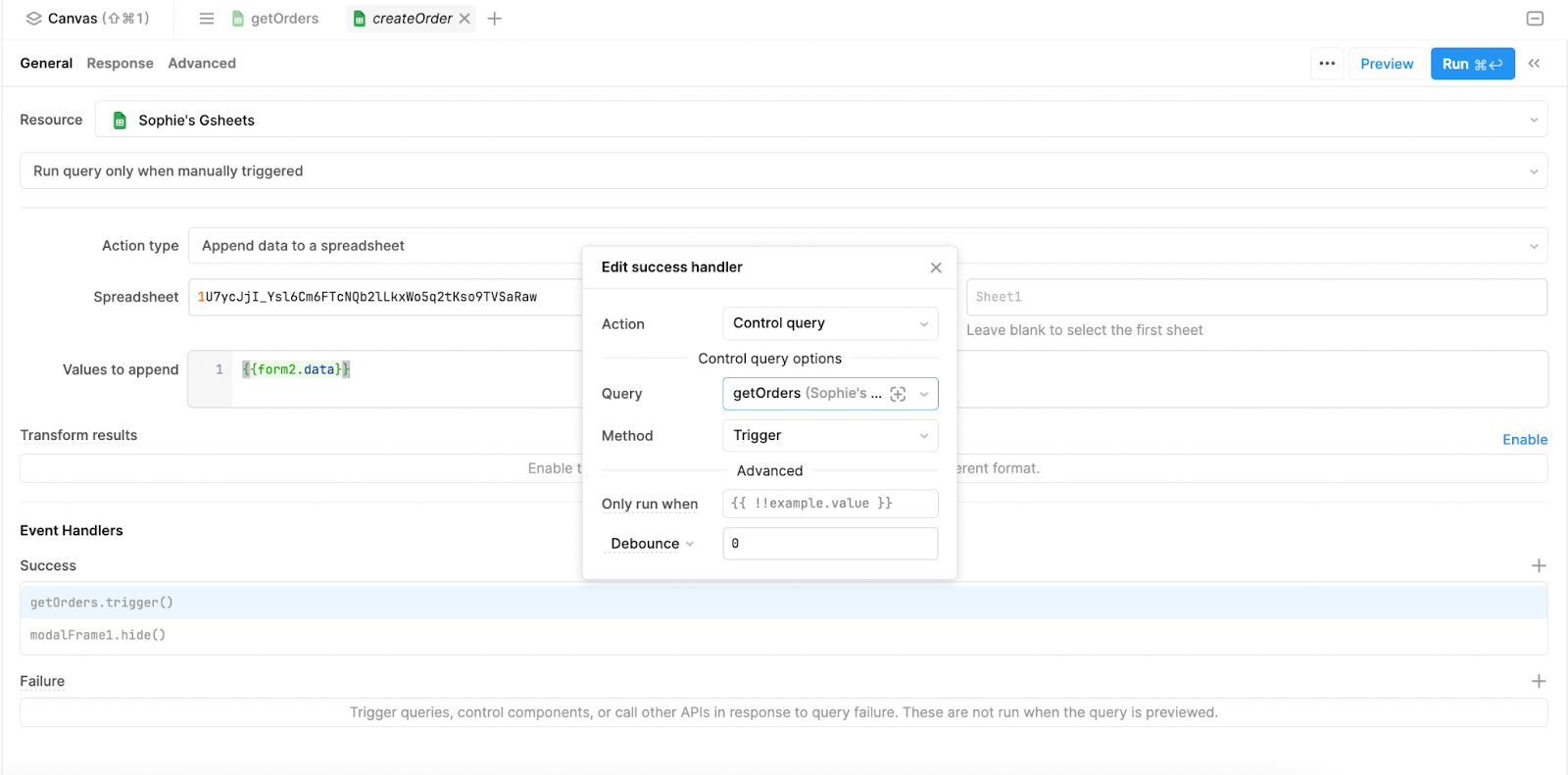This screenshot has width=1568, height=775.
Task: Collapse the editor with double chevron
Action: coord(1535,64)
